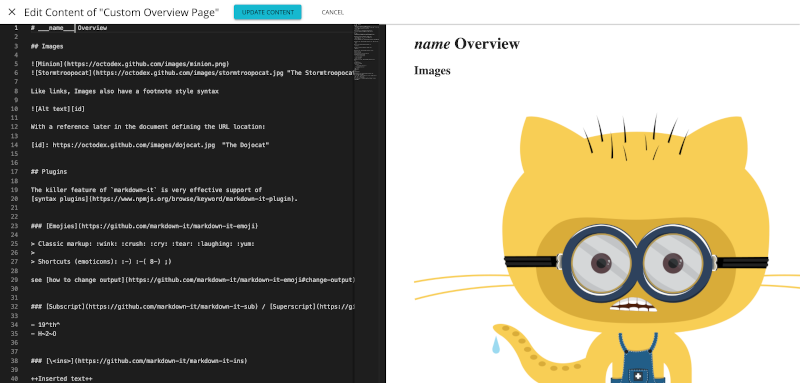Click the '### [Emojies]' heading line
Screen dimensions: 800x383
144,226
